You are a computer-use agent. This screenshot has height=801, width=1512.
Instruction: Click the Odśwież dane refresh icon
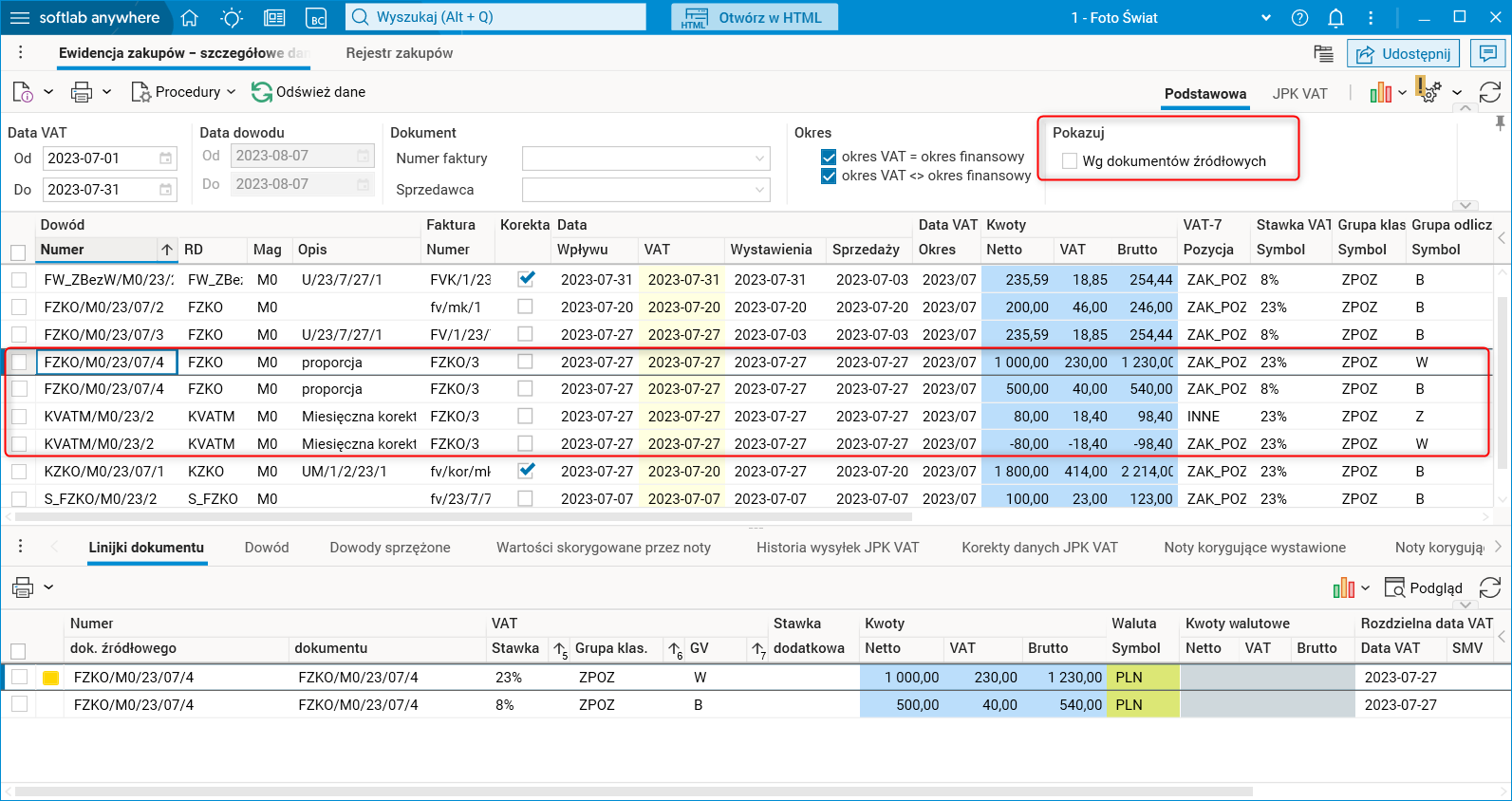pyautogui.click(x=261, y=92)
